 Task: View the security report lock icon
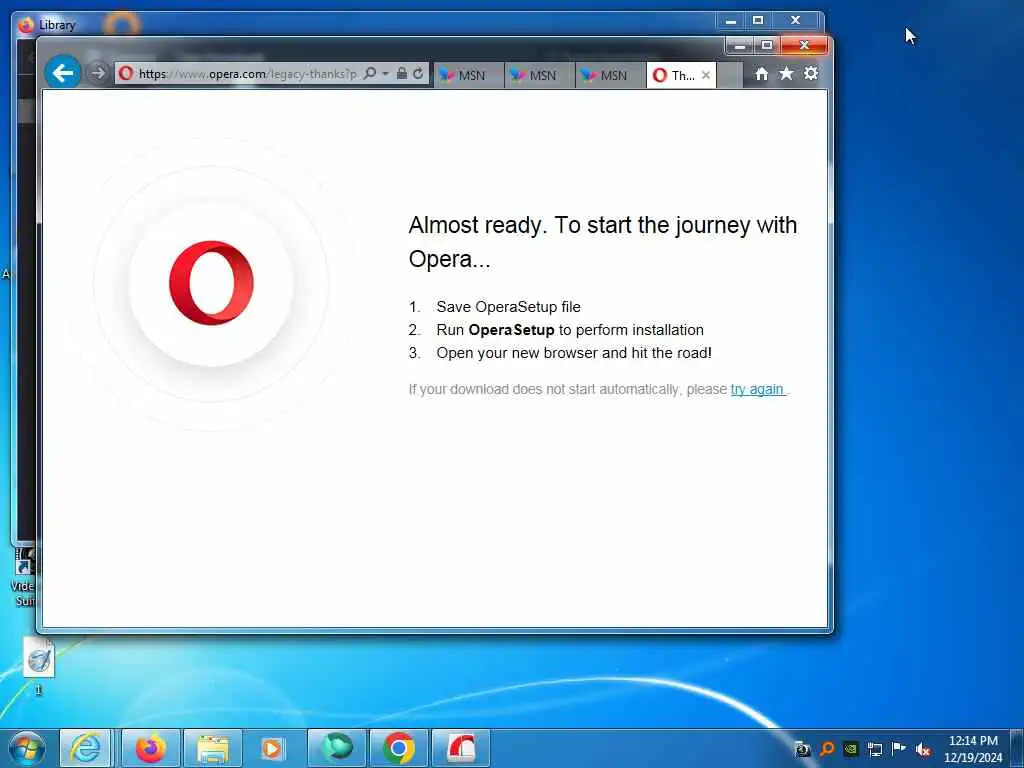coord(402,73)
